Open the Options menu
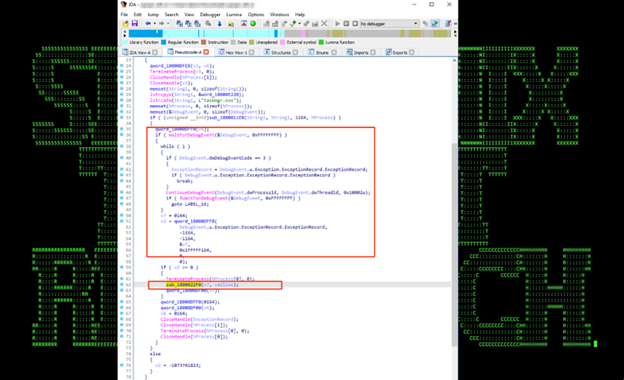Screen dimensions: 624x380 pyautogui.click(x=256, y=14)
